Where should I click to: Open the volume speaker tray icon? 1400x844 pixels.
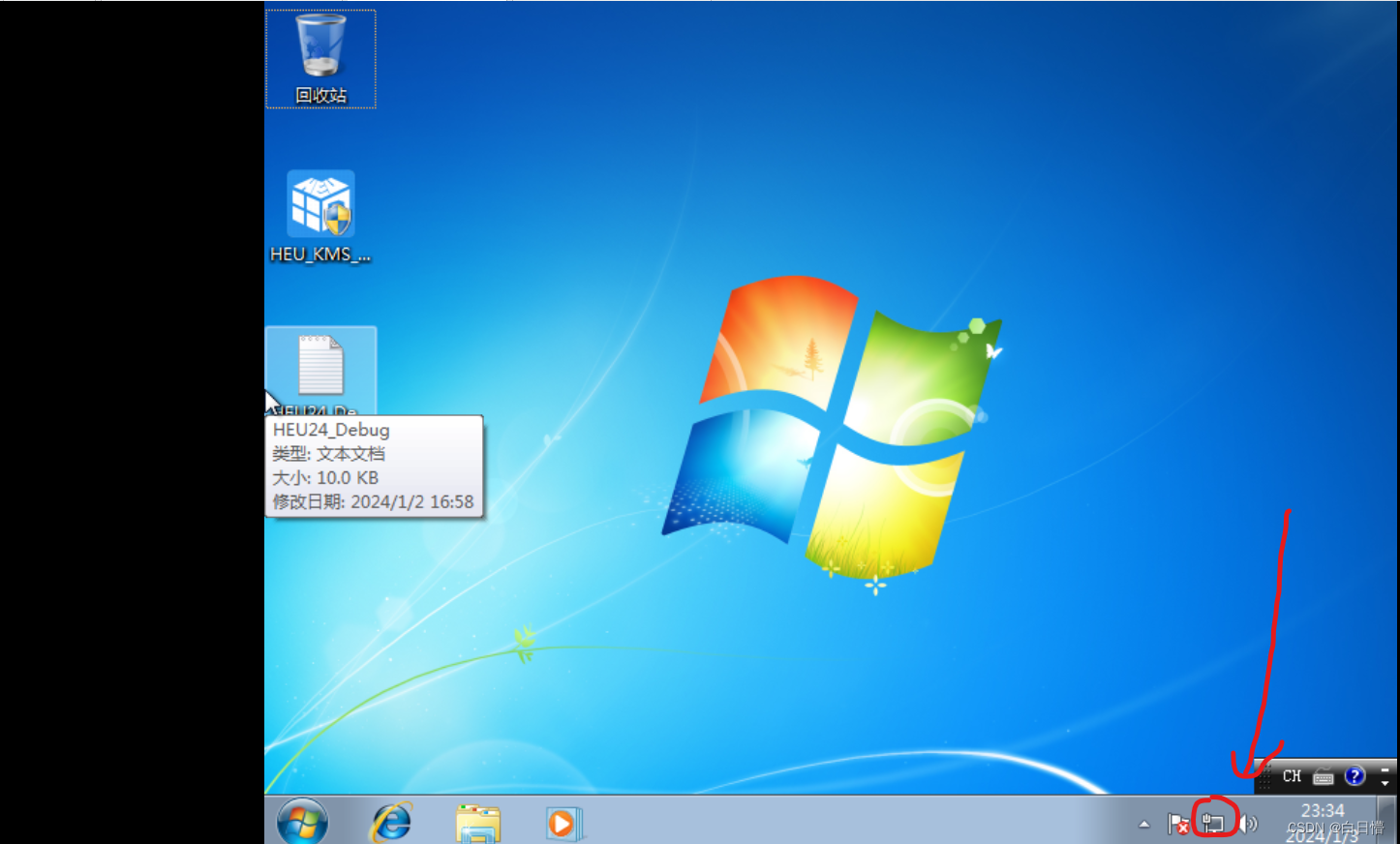[1249, 824]
